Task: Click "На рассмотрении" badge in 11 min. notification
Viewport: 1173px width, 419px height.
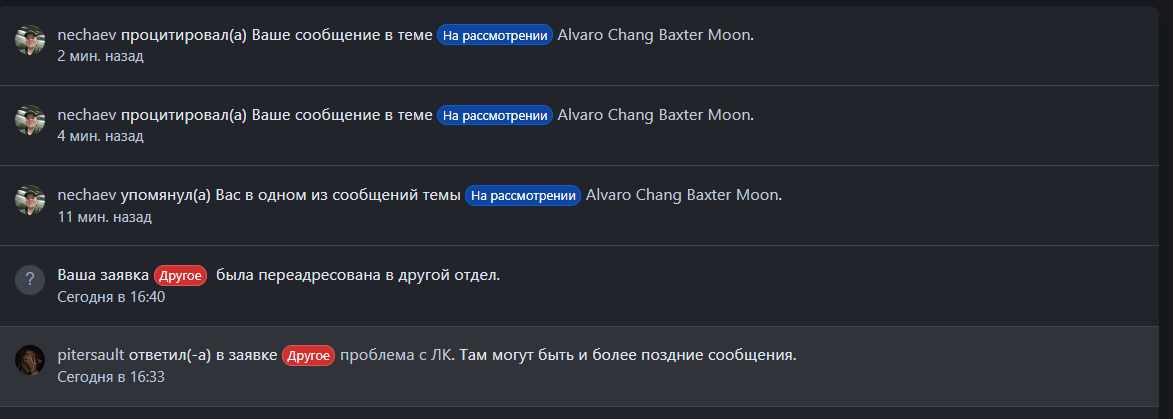Action: click(523, 195)
